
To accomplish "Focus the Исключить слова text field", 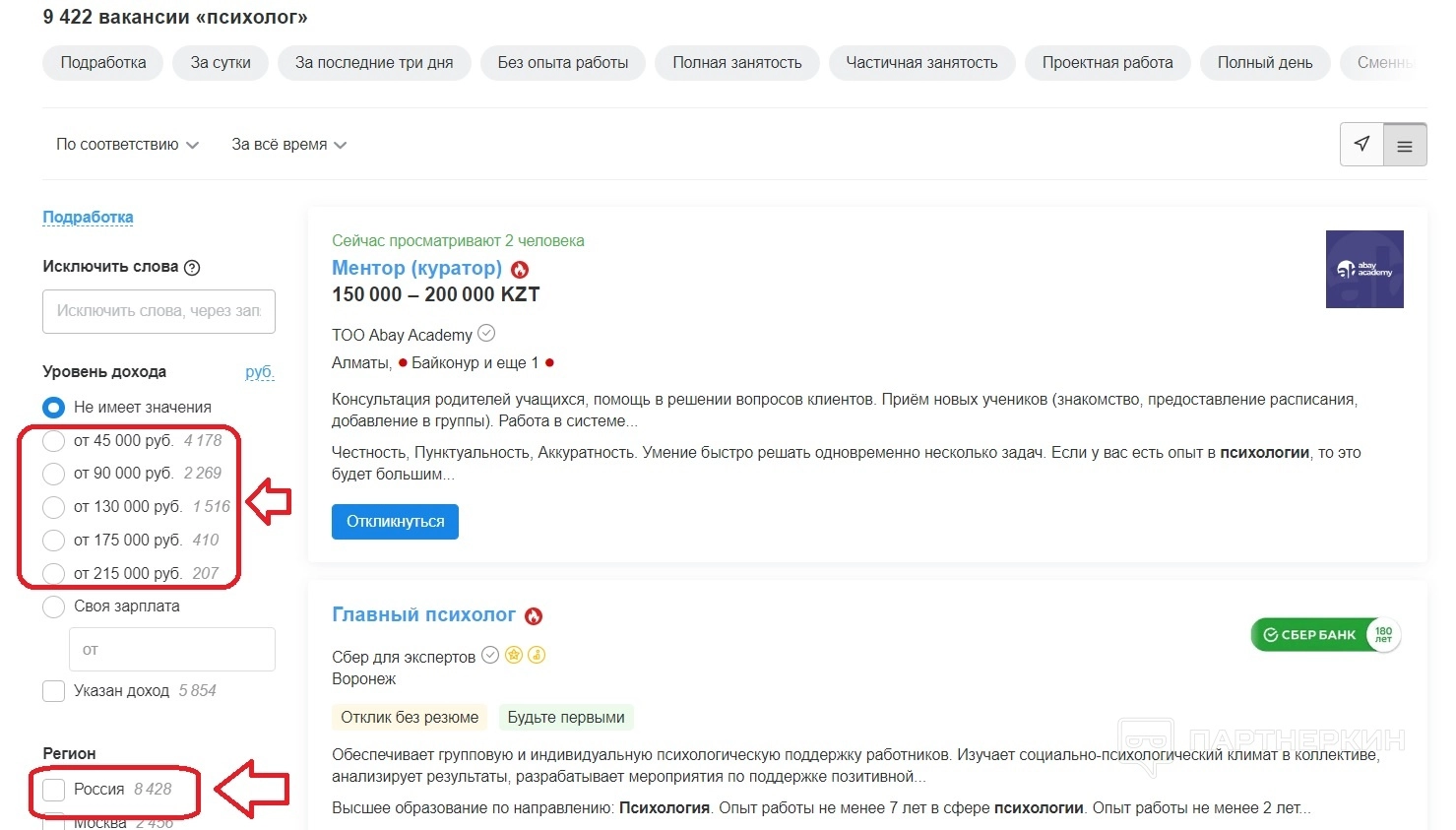I will pyautogui.click(x=158, y=311).
